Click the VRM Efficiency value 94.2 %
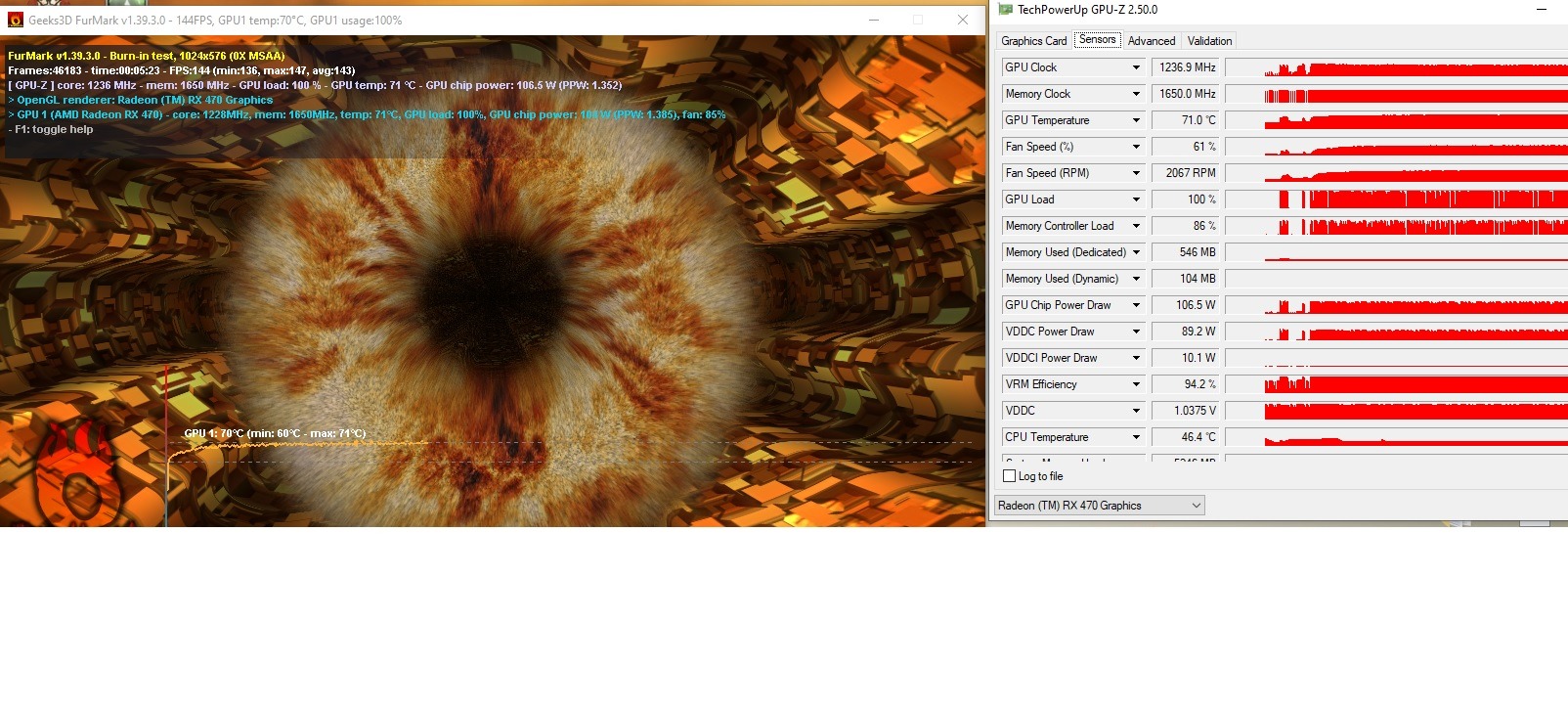 click(x=1186, y=384)
